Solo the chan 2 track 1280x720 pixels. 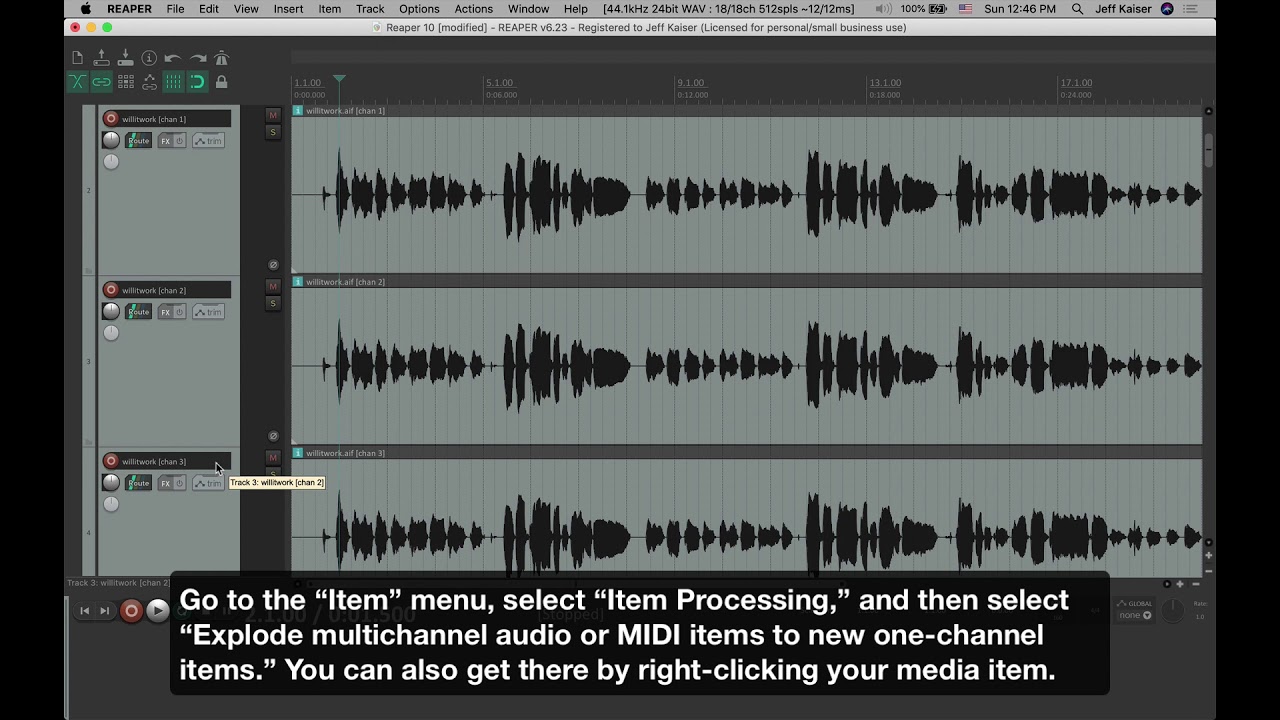(x=273, y=303)
